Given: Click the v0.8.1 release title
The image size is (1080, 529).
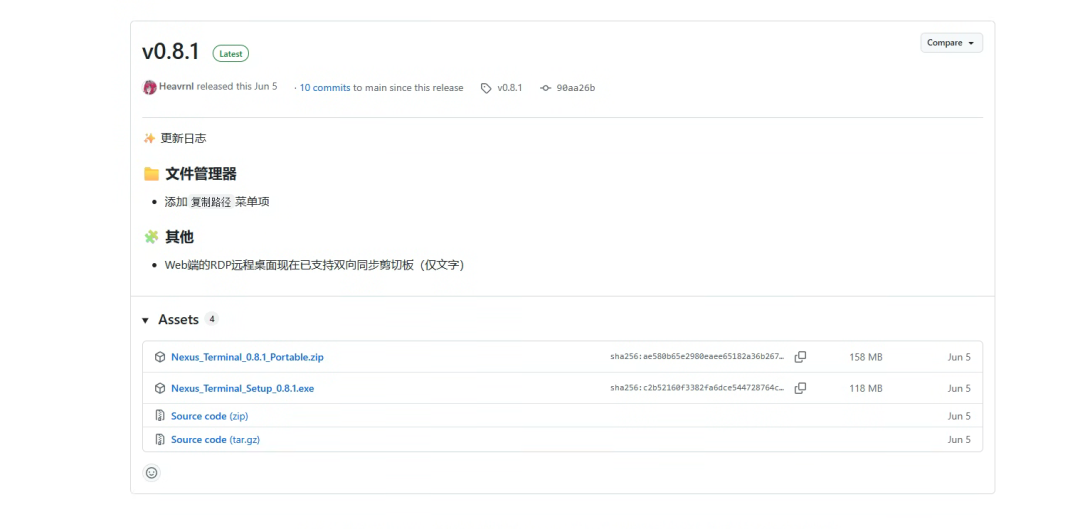Looking at the screenshot, I should pyautogui.click(x=173, y=53).
